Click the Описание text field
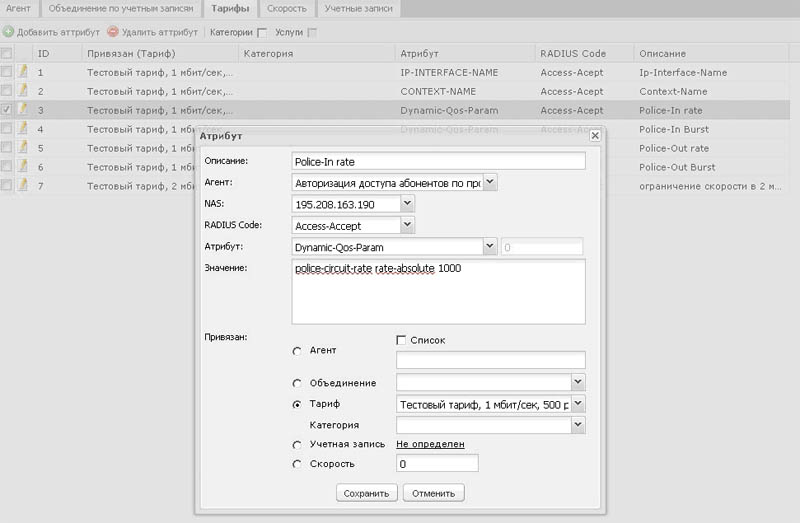Screen dimensions: 800x523 click(438, 161)
